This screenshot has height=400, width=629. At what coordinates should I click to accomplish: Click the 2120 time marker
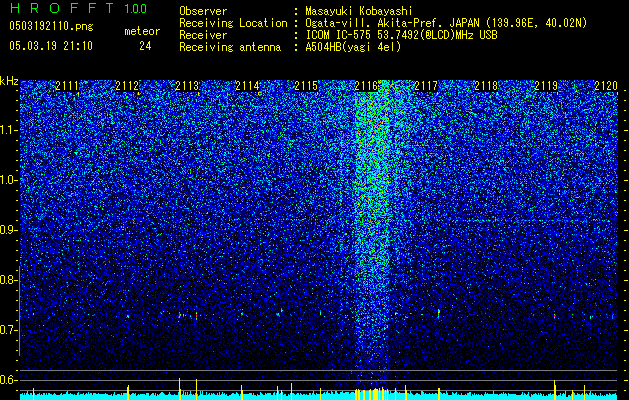(x=606, y=86)
